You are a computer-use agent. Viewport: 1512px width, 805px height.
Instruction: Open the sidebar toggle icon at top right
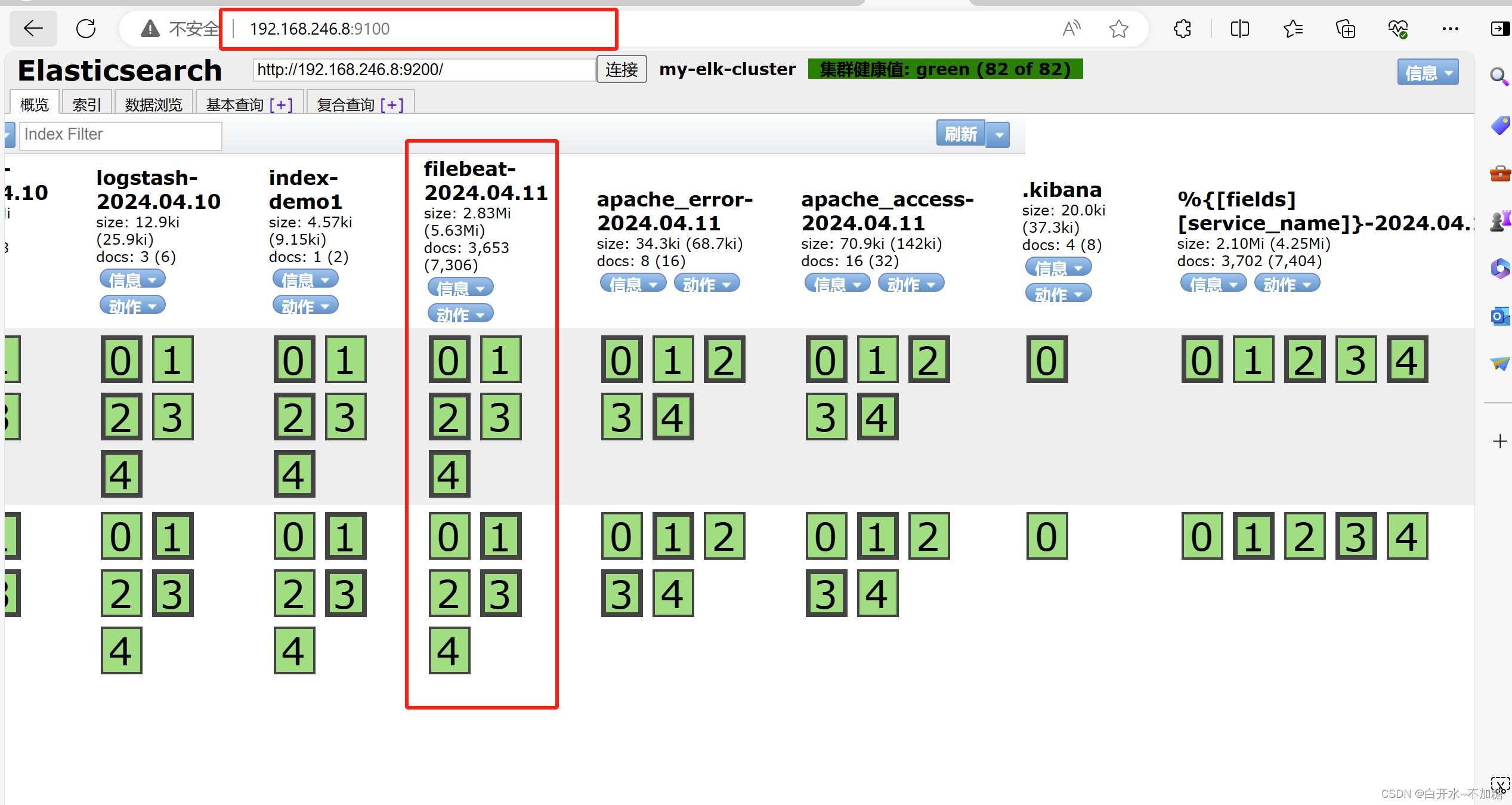pos(1499,28)
